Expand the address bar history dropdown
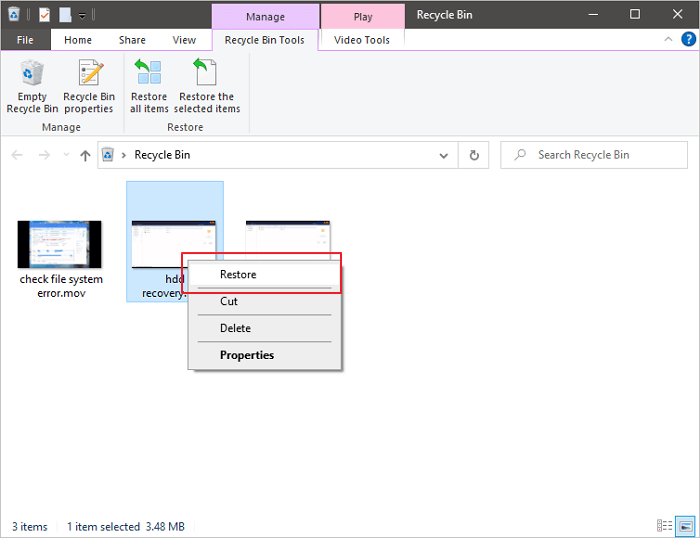The height and width of the screenshot is (538, 700). 444,155
